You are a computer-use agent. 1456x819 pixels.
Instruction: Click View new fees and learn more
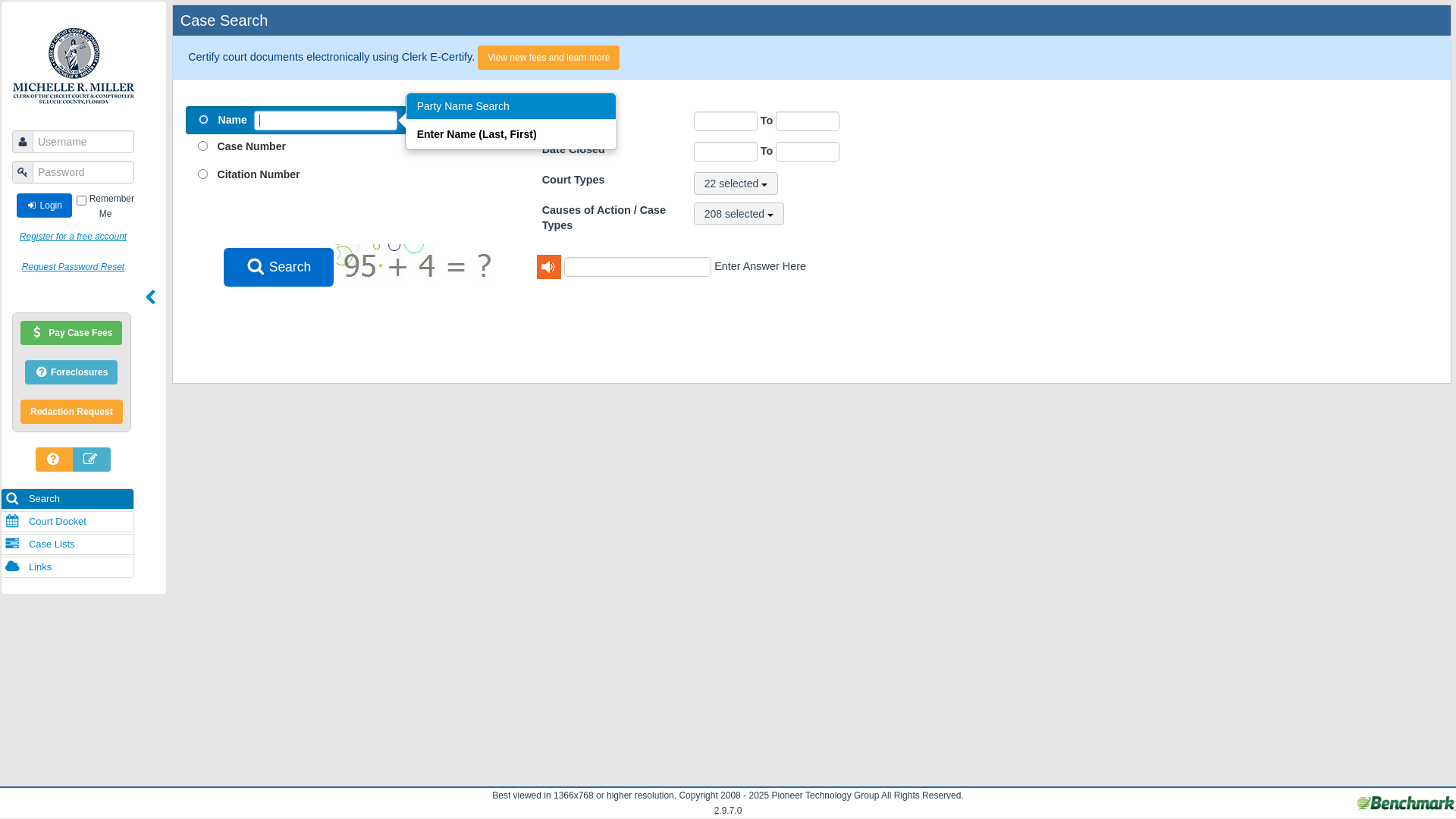click(548, 58)
